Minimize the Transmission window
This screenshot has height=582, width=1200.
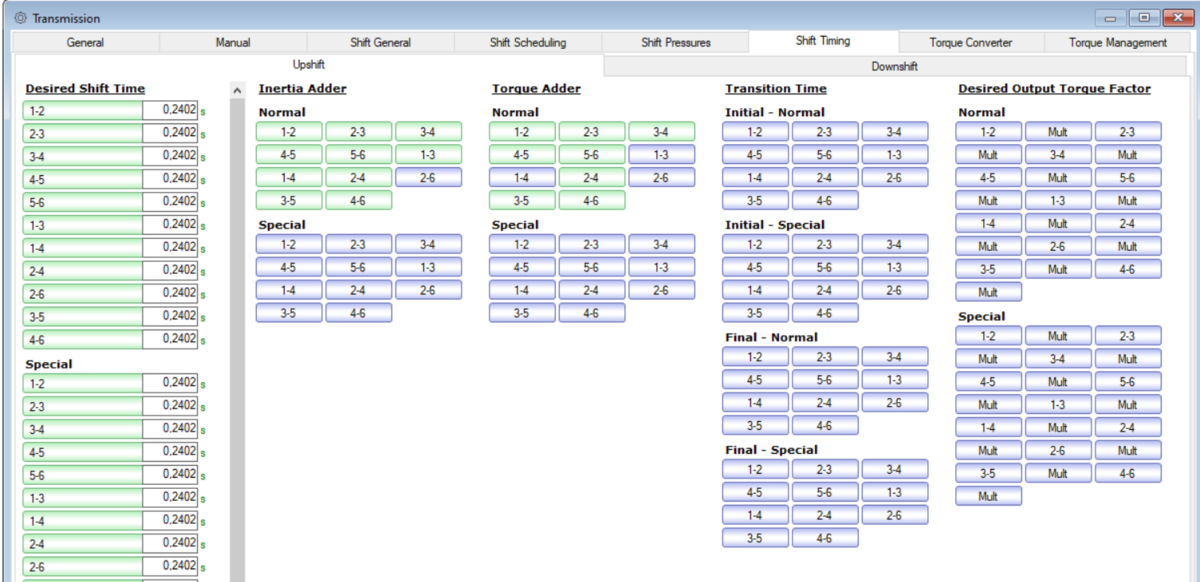point(1112,18)
